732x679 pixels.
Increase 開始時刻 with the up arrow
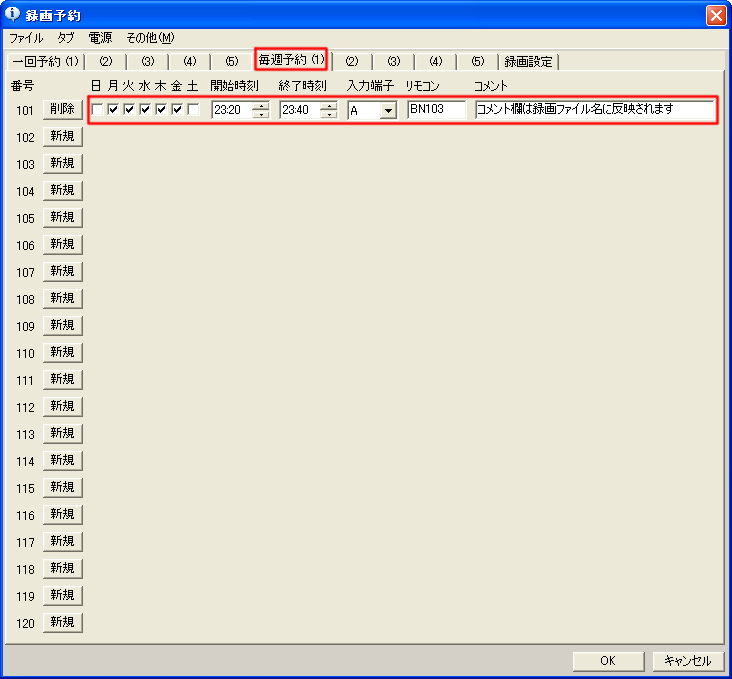coord(261,105)
